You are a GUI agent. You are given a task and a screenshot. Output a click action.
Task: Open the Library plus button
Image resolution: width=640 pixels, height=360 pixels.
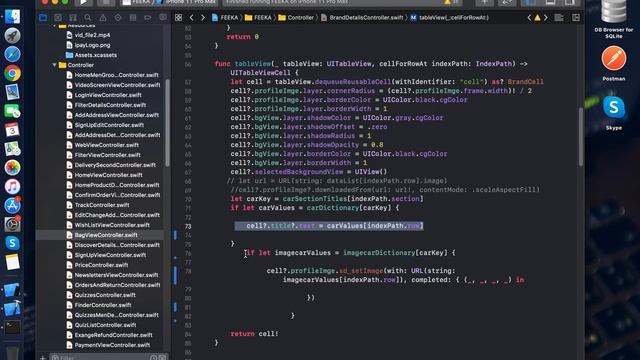[x=484, y=2]
